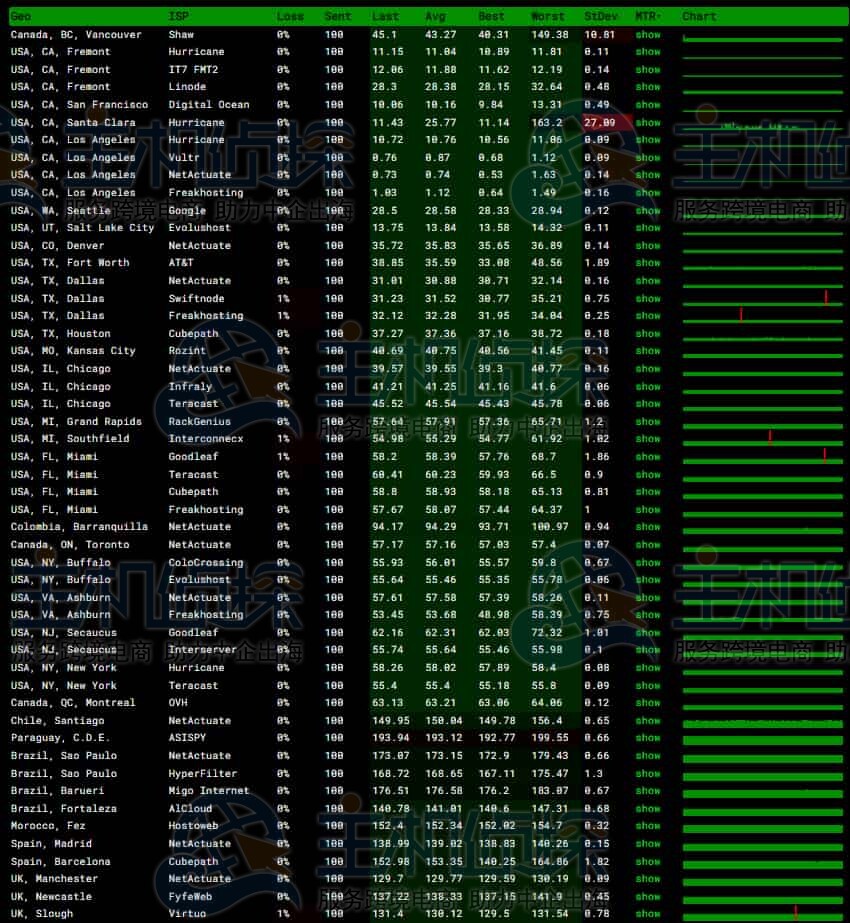Open MTR show link for Fremont Linode

coord(648,87)
